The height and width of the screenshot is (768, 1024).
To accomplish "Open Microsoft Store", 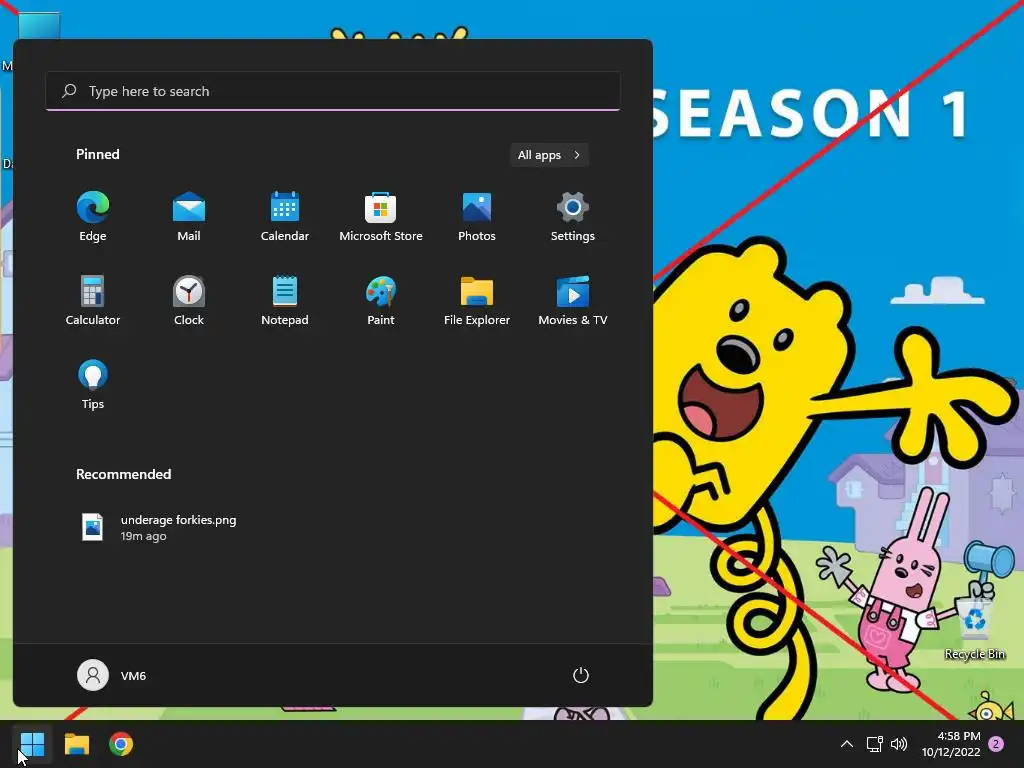I will pos(381,217).
